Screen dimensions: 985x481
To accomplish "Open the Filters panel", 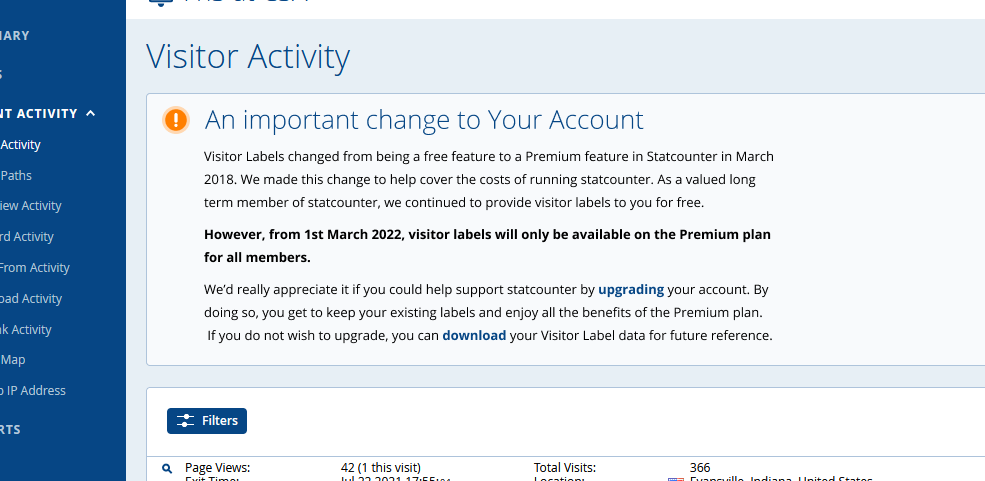I will click(x=207, y=421).
